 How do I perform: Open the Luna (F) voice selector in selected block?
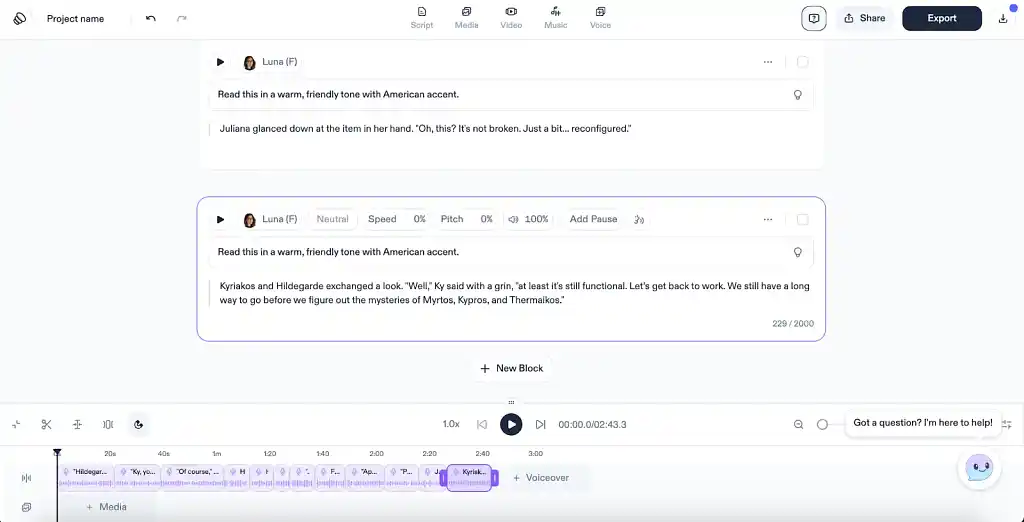270,219
